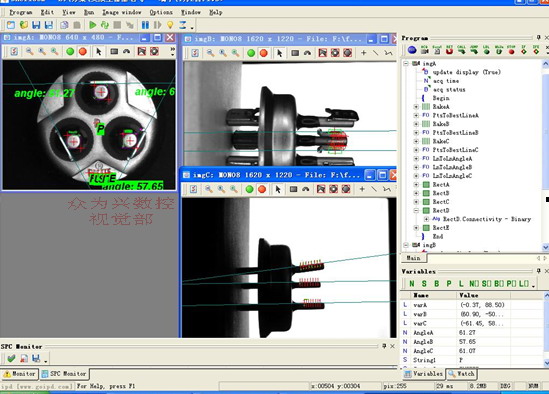Select the rectangle ROI tool in imgB toolbar
Image resolution: width=549 pixels, height=394 pixels.
[x=295, y=53]
